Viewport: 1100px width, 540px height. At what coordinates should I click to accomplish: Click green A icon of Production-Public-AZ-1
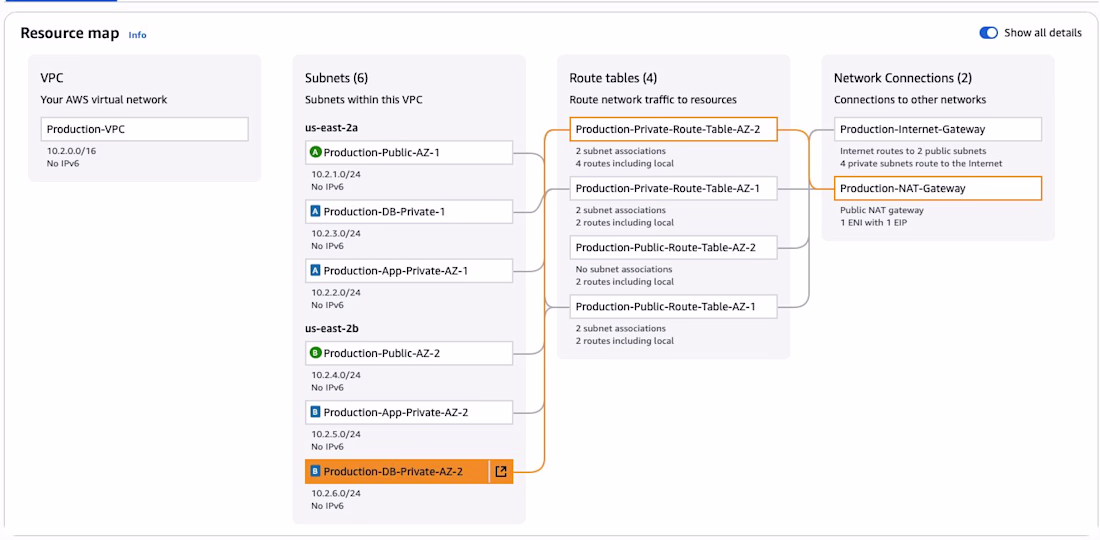[x=316, y=152]
